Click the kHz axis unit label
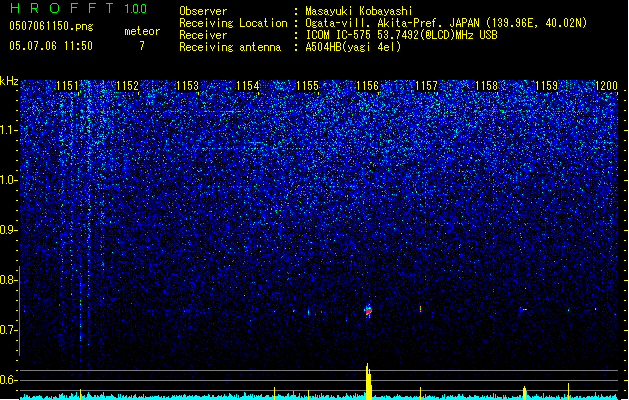Viewport: 629px width, 400px height. (9, 81)
